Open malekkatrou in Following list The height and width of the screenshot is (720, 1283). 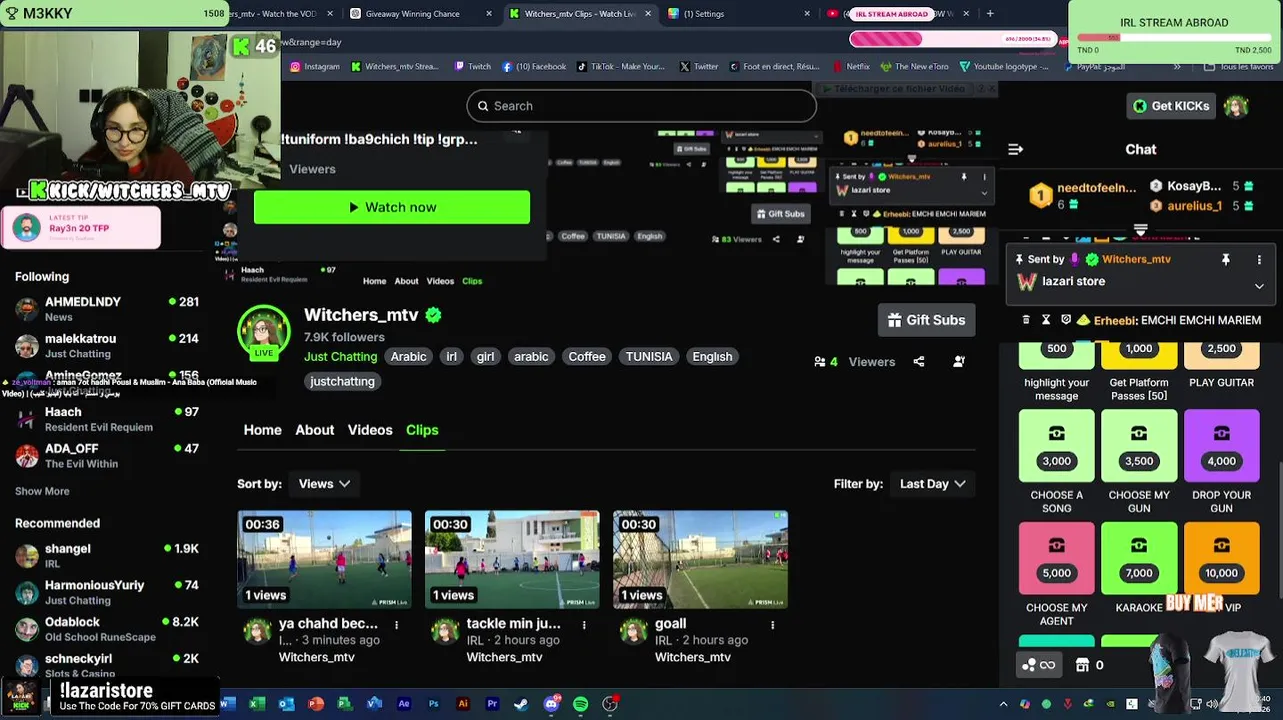coord(107,346)
